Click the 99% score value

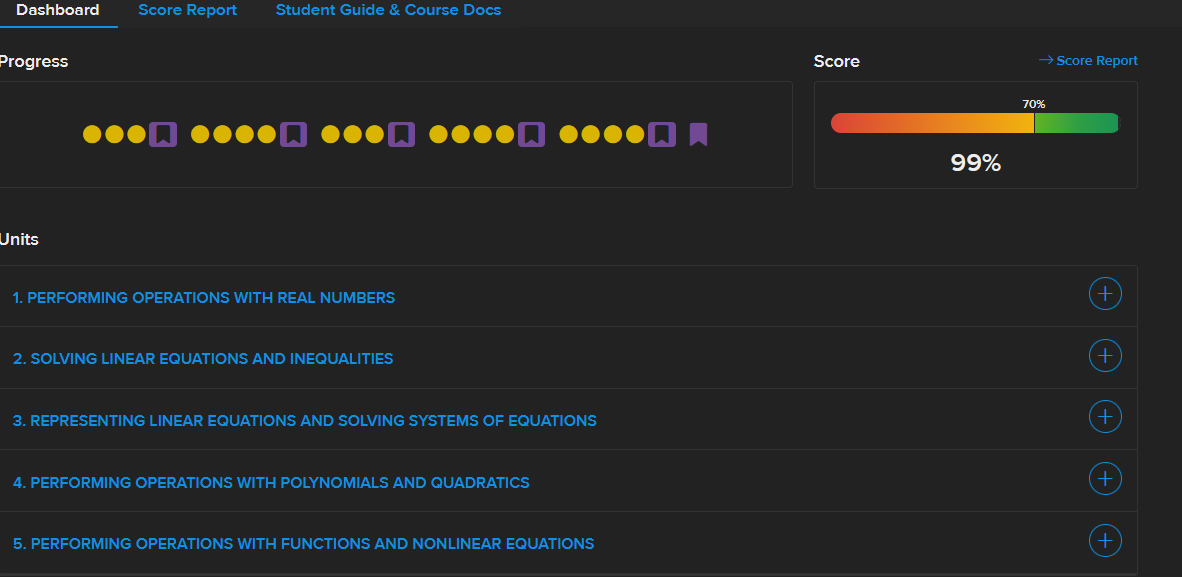975,163
